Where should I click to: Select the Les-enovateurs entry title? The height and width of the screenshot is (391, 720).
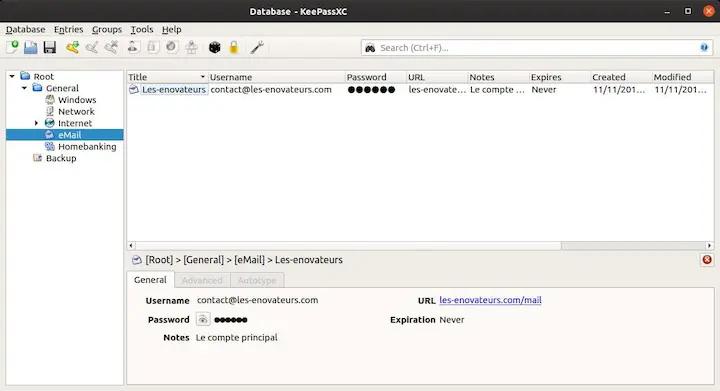tap(174, 89)
